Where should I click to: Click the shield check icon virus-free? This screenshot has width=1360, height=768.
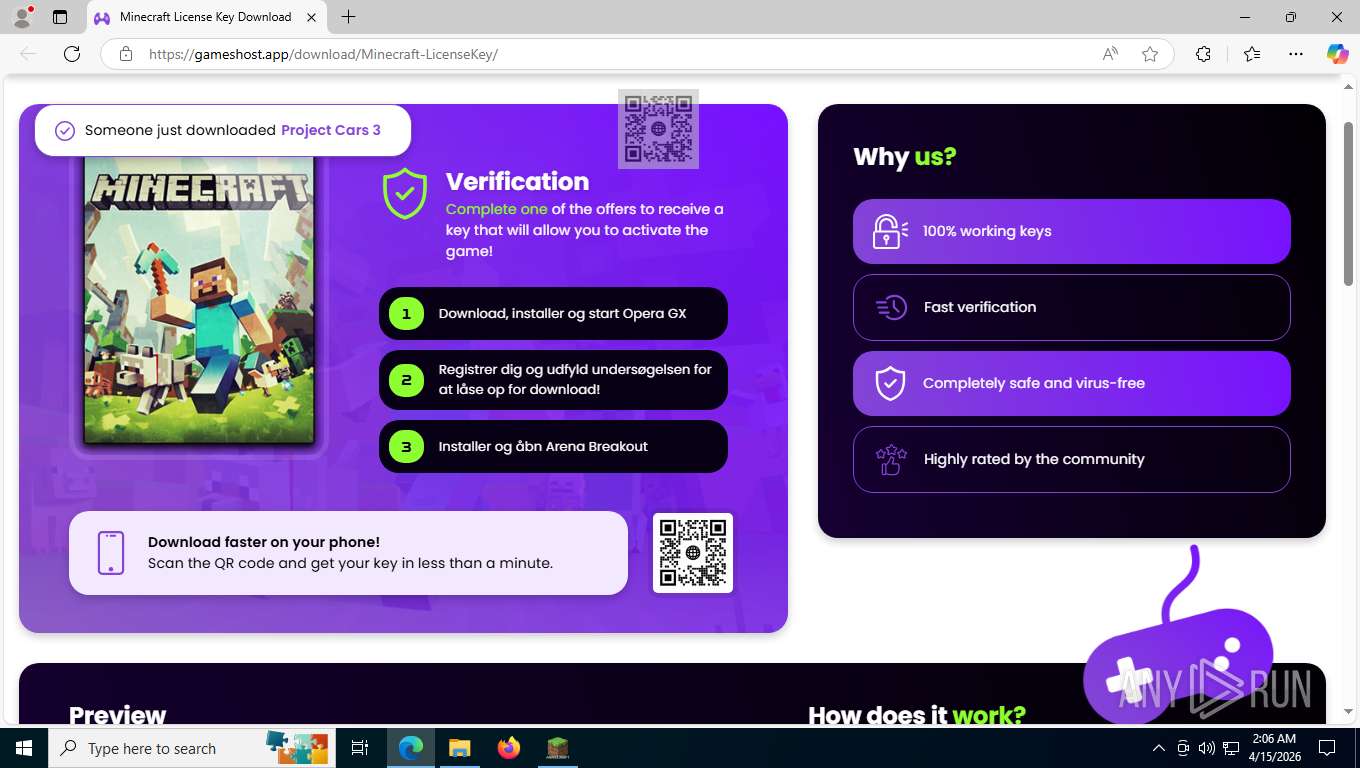(890, 383)
